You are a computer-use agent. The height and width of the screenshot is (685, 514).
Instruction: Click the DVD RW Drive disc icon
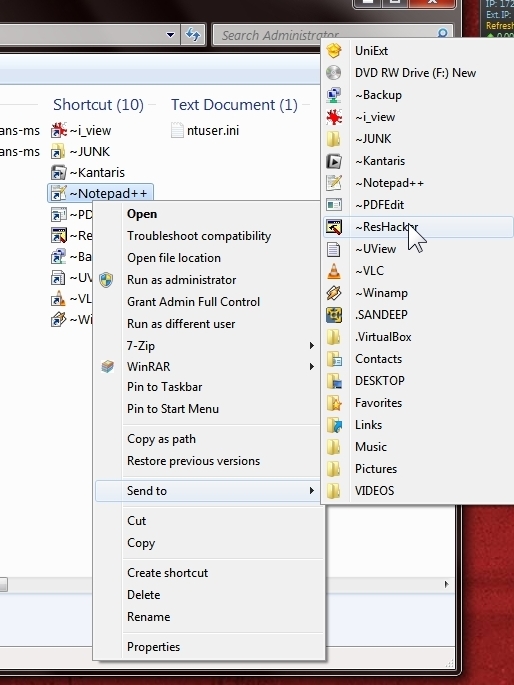[334, 73]
